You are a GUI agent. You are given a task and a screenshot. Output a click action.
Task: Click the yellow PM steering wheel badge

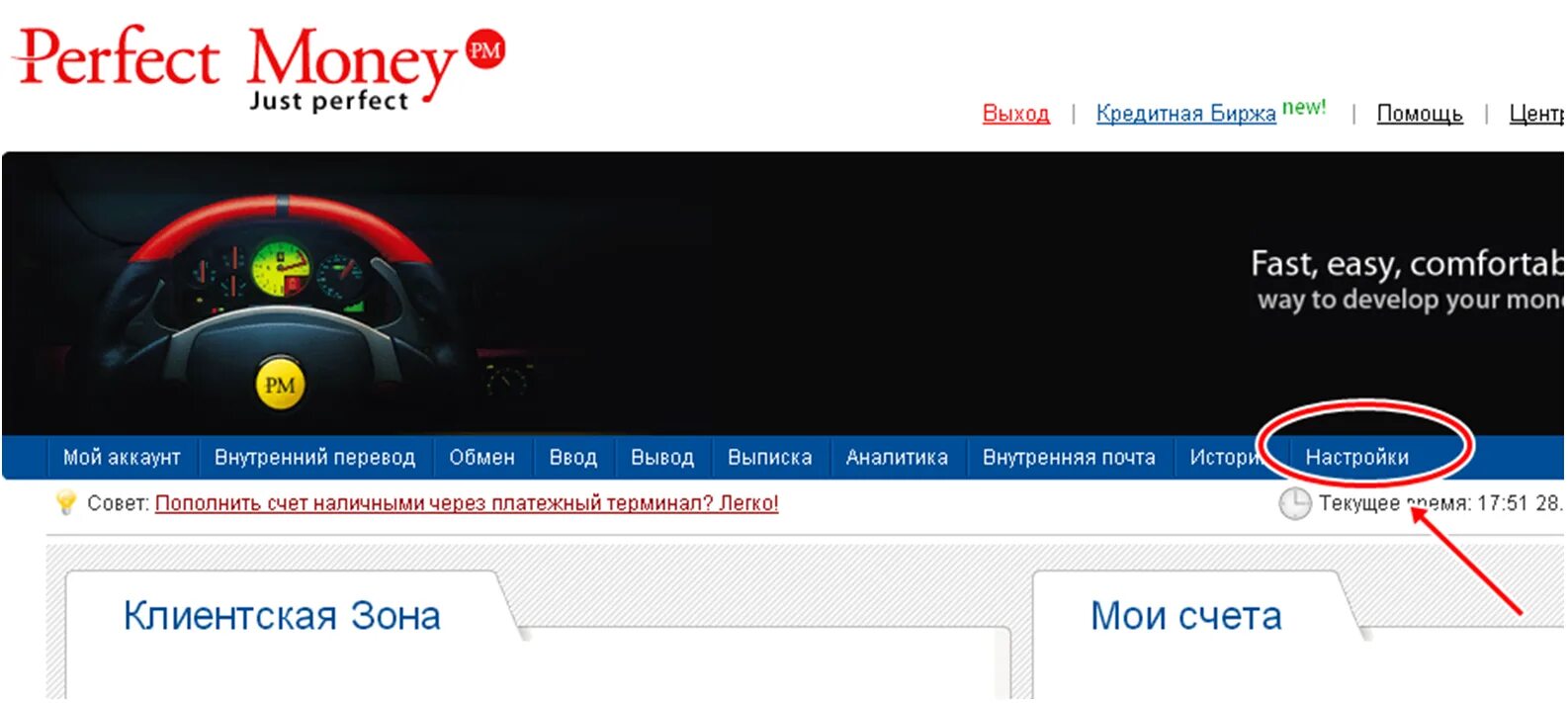coord(280,385)
